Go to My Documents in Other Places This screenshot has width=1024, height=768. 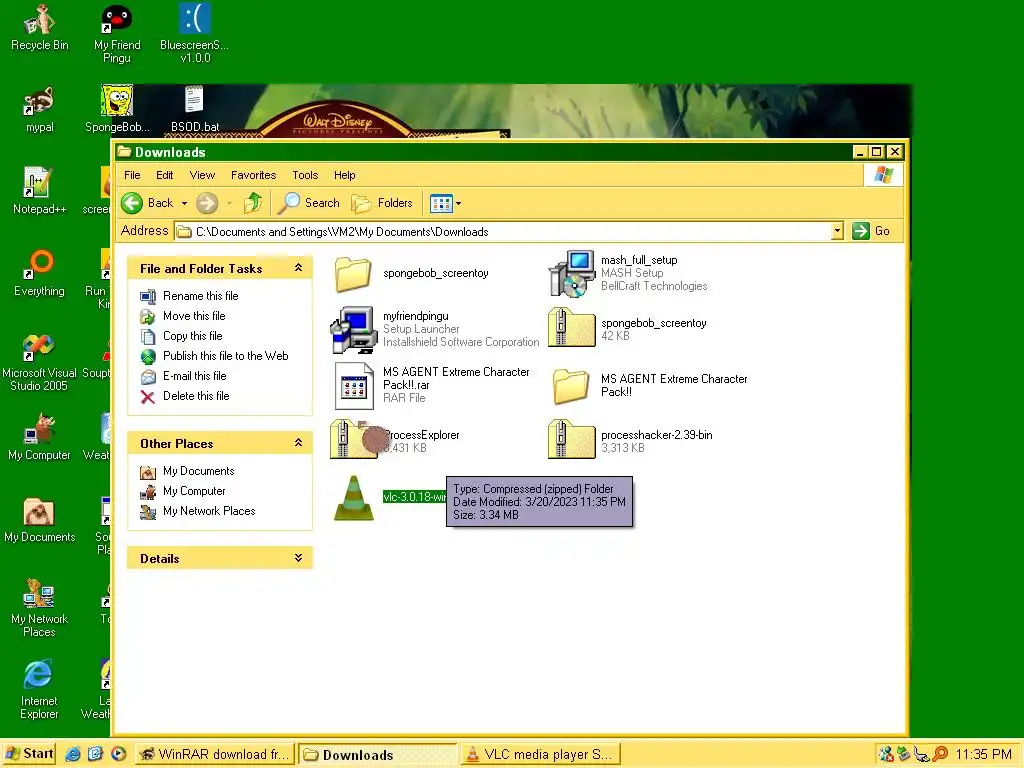[x=199, y=471]
